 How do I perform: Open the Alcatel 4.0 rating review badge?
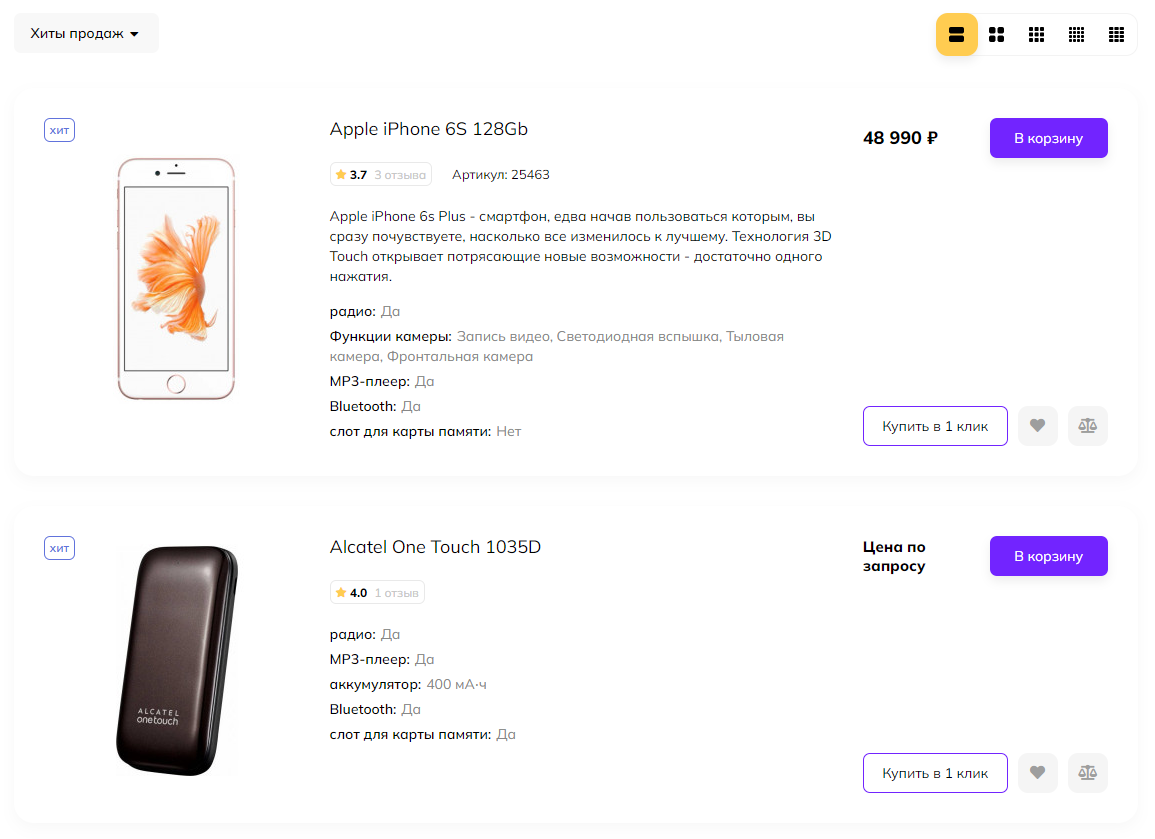click(x=377, y=593)
